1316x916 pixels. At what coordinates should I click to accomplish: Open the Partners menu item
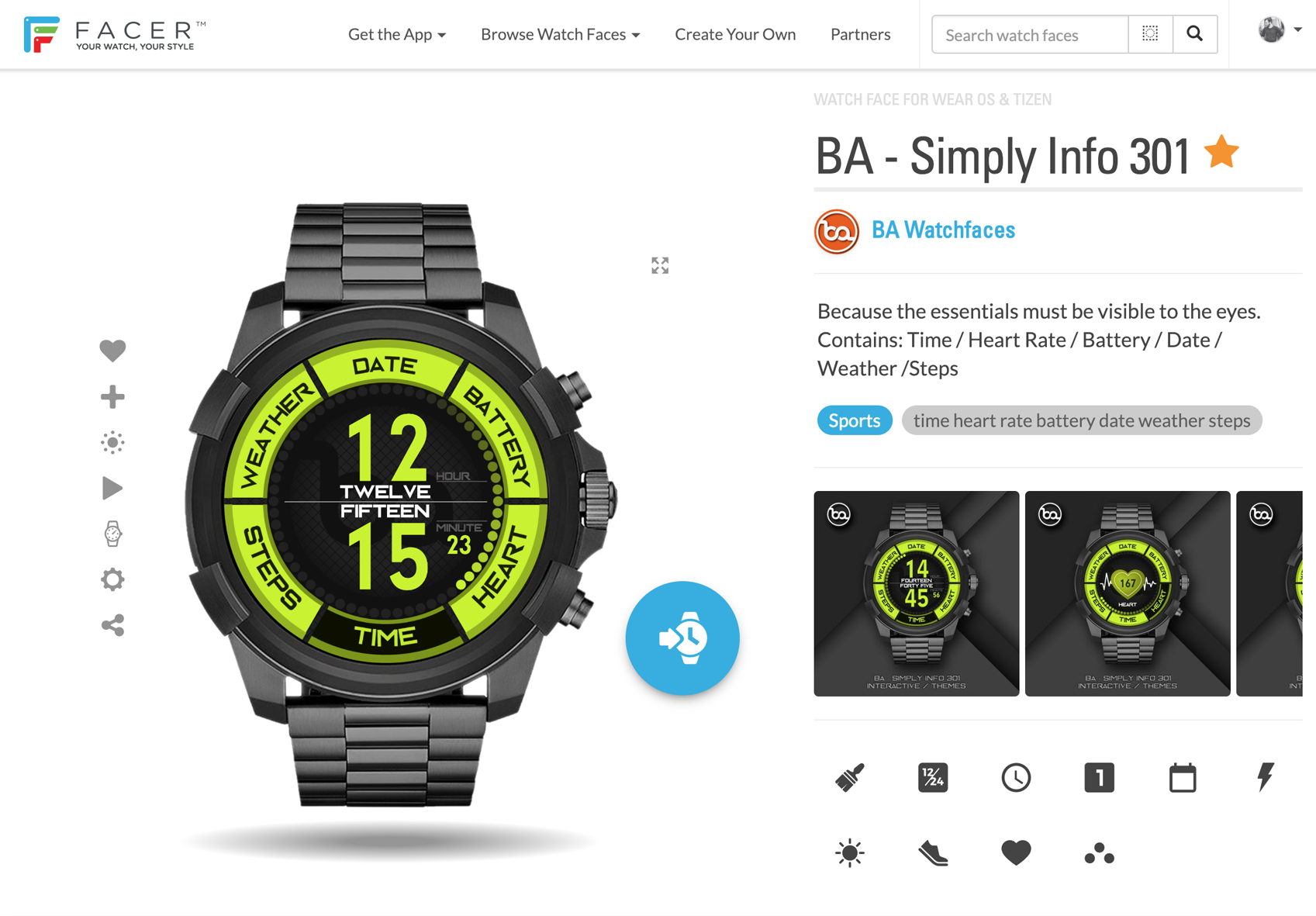coord(860,34)
